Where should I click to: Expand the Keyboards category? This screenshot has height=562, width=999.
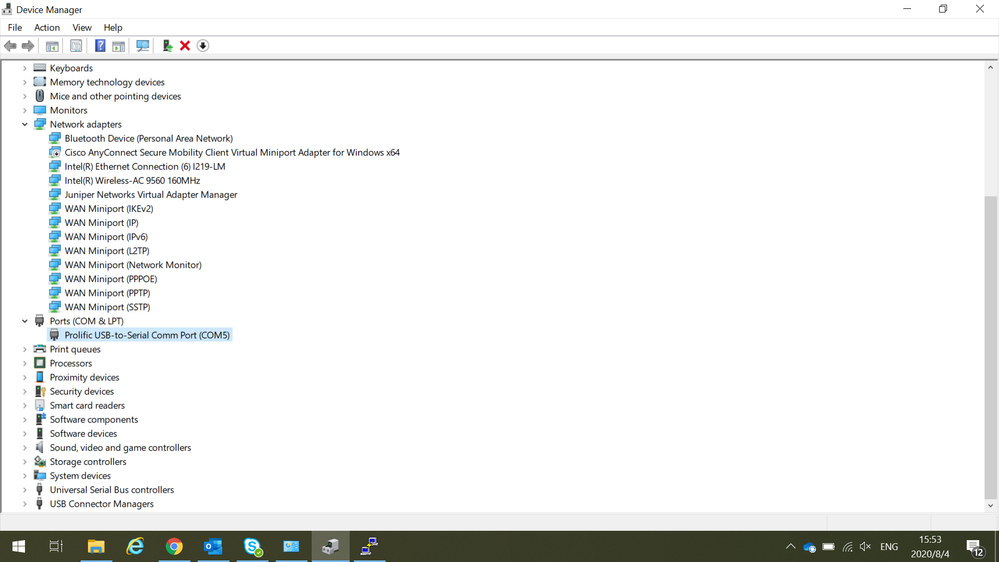coord(25,68)
